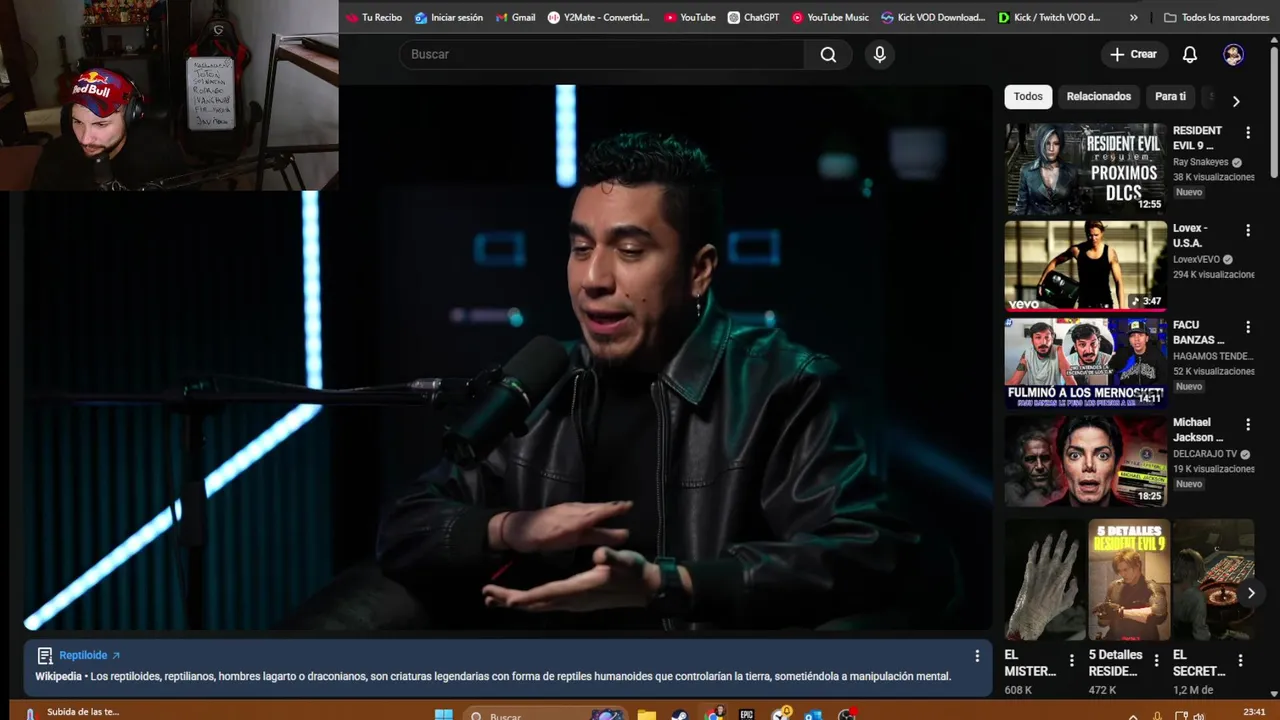
Task: Open the DELCARAJO TV channel name
Action: coord(1205,454)
